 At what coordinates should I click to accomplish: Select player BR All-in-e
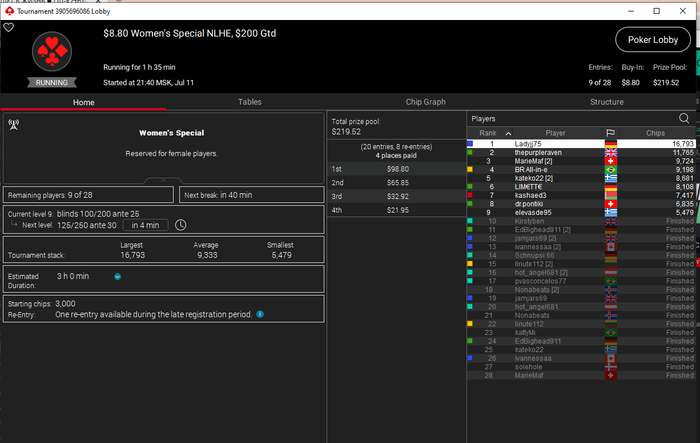pyautogui.click(x=581, y=170)
